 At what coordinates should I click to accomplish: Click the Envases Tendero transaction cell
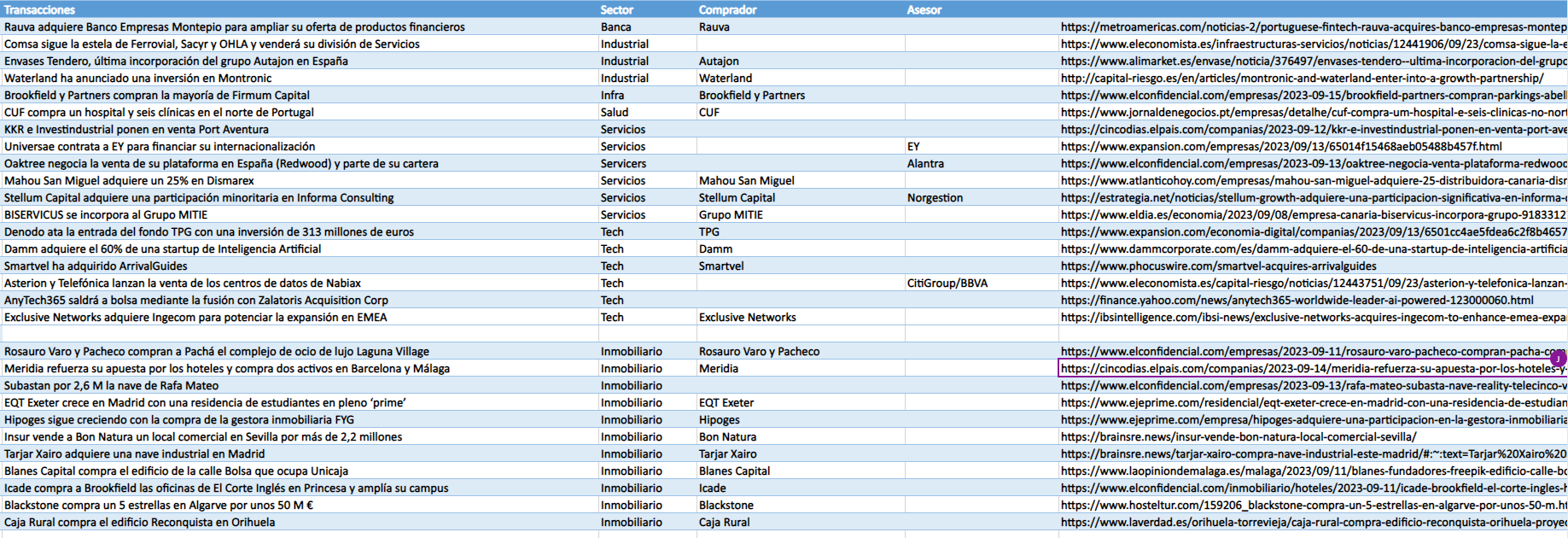click(299, 61)
